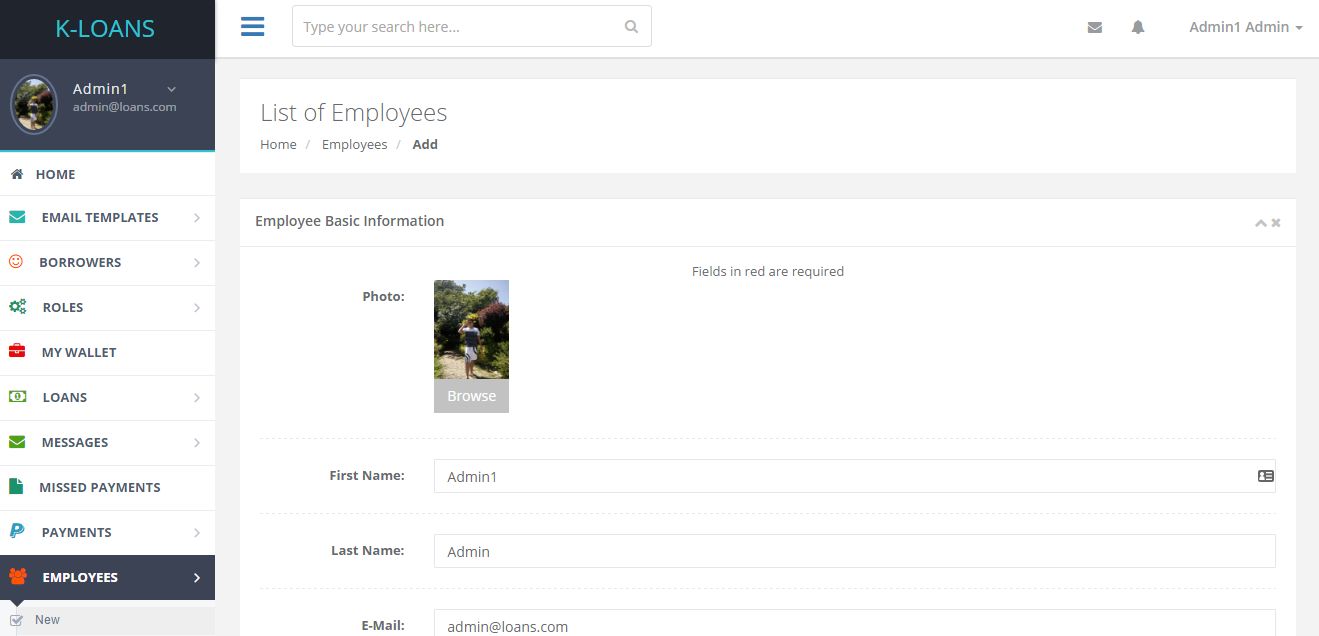Click the Email Templates envelope icon

[x=17, y=217]
